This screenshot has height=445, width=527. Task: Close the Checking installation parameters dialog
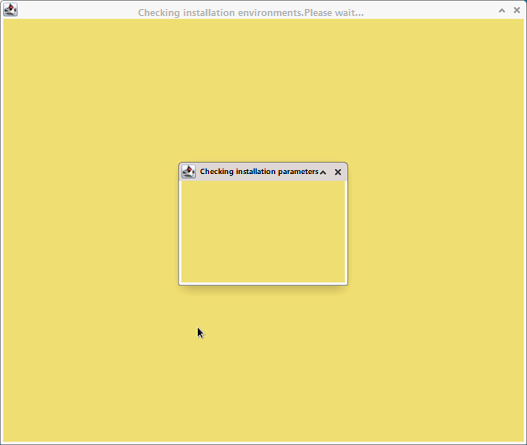pyautogui.click(x=338, y=172)
